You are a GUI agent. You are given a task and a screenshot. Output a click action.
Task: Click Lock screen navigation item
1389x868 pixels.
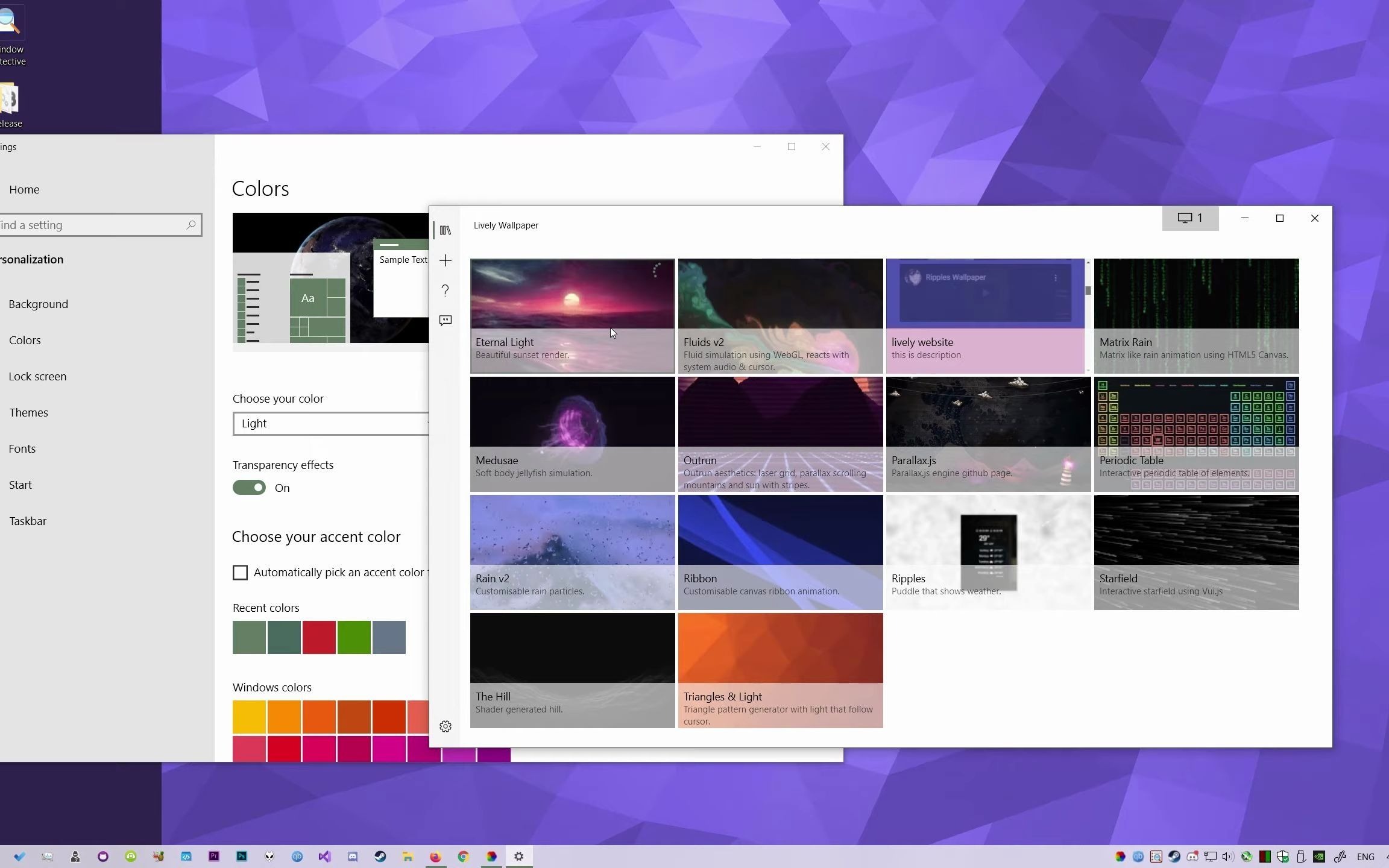37,375
